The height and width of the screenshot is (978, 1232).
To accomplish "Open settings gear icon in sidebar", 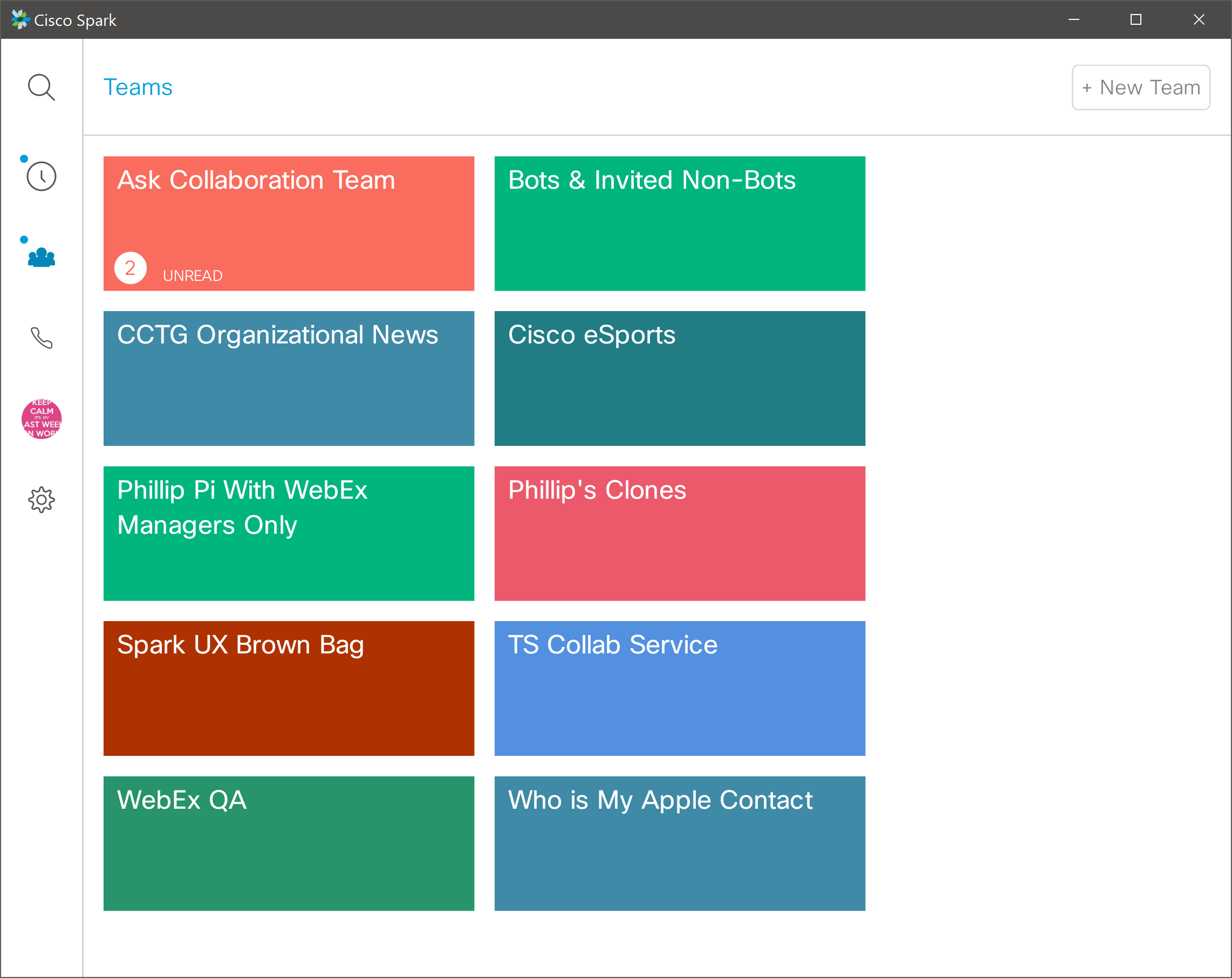I will tap(41, 500).
